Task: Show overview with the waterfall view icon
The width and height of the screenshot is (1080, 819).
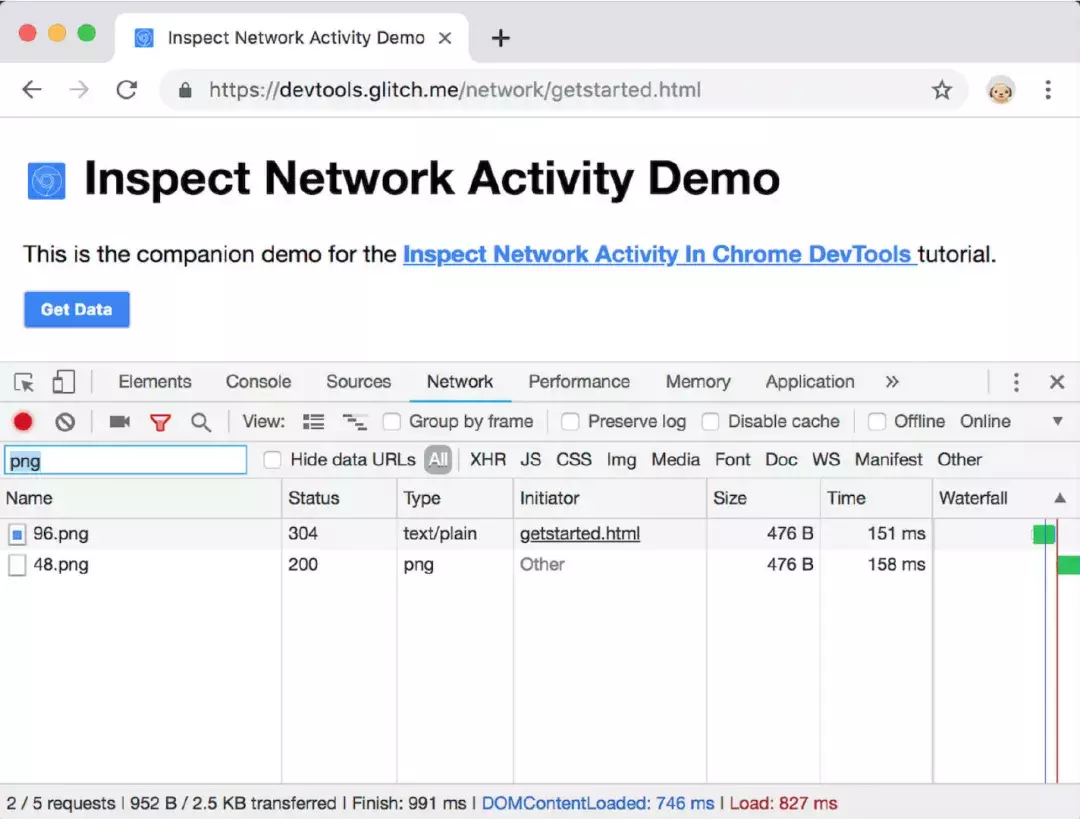Action: point(354,422)
